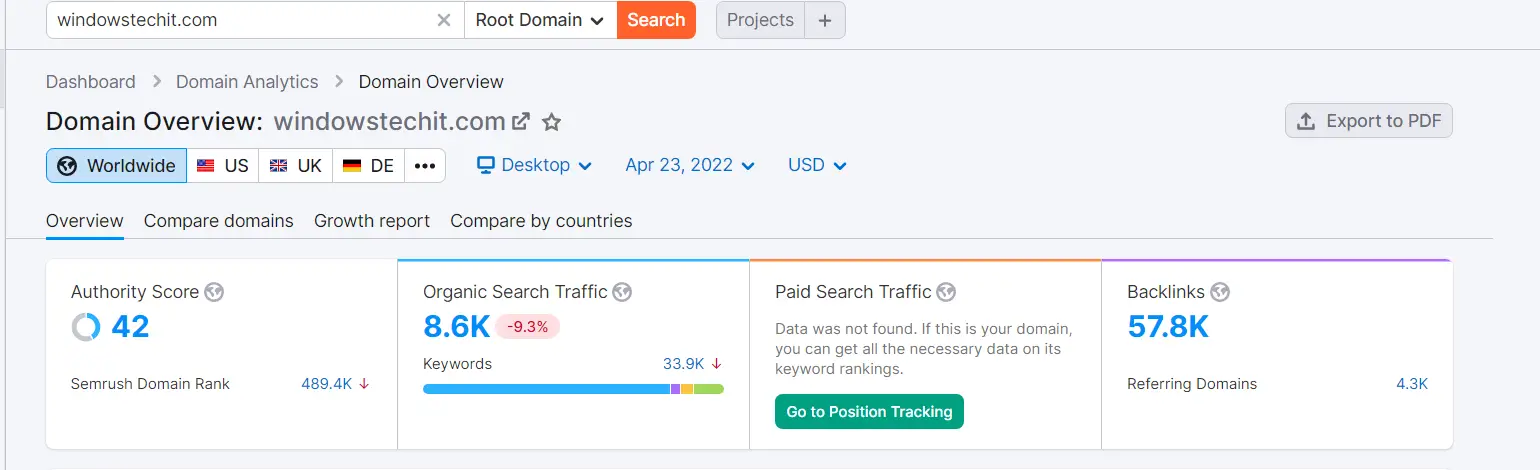1540x470 pixels.
Task: Select the DE database
Action: pyautogui.click(x=368, y=166)
